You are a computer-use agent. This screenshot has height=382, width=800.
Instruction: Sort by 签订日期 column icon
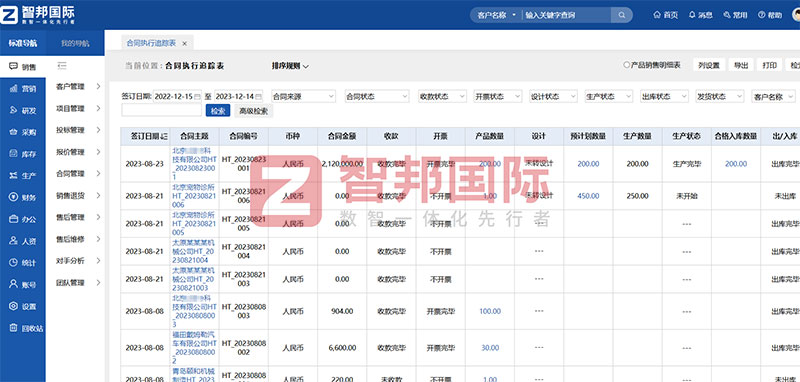164,136
